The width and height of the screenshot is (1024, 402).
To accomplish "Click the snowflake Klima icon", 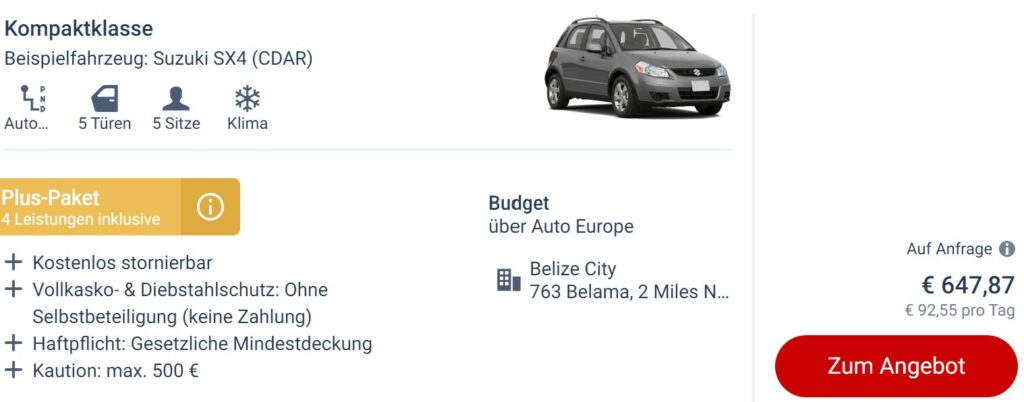I will coord(248,99).
